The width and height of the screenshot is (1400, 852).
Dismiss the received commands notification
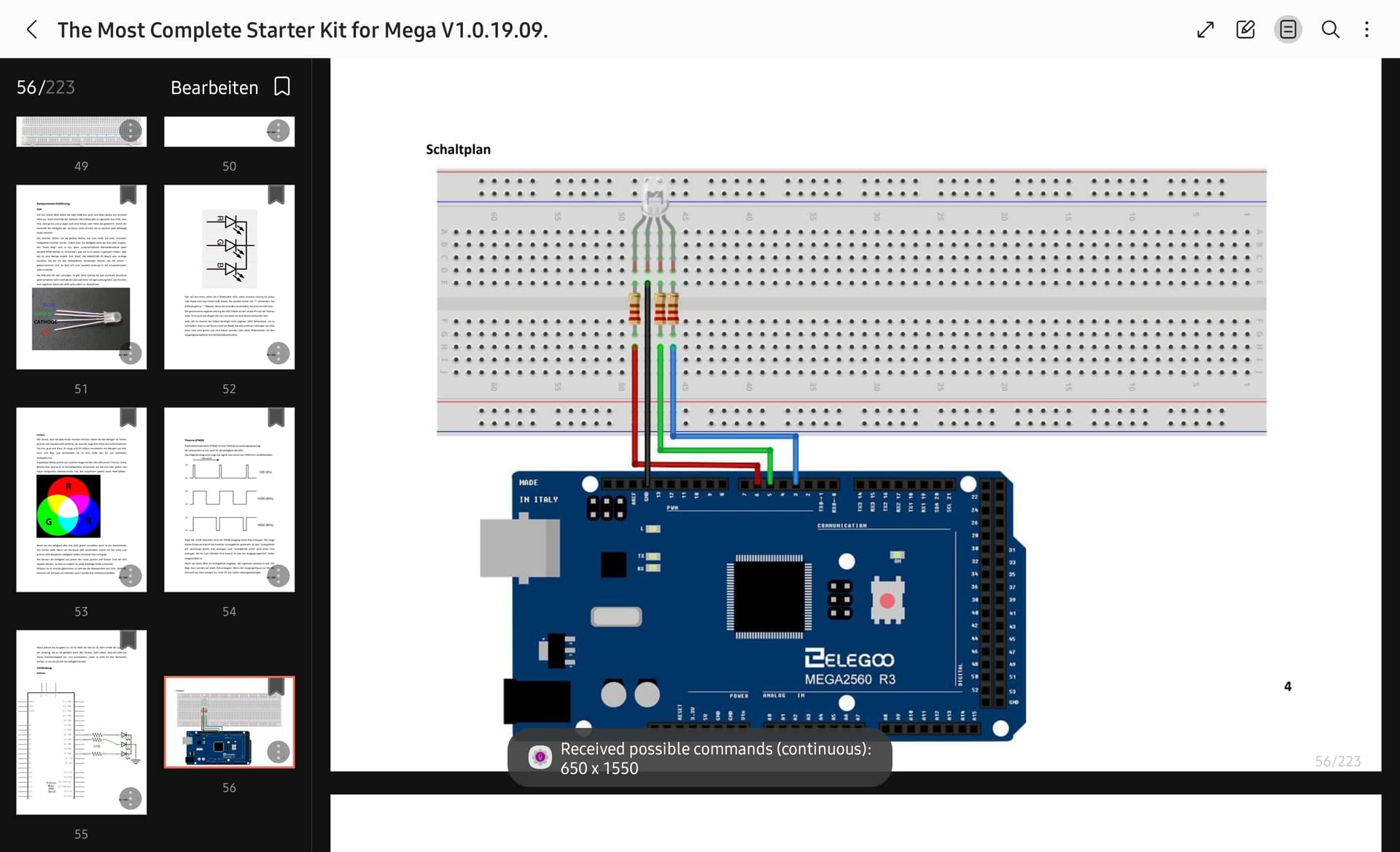click(698, 758)
